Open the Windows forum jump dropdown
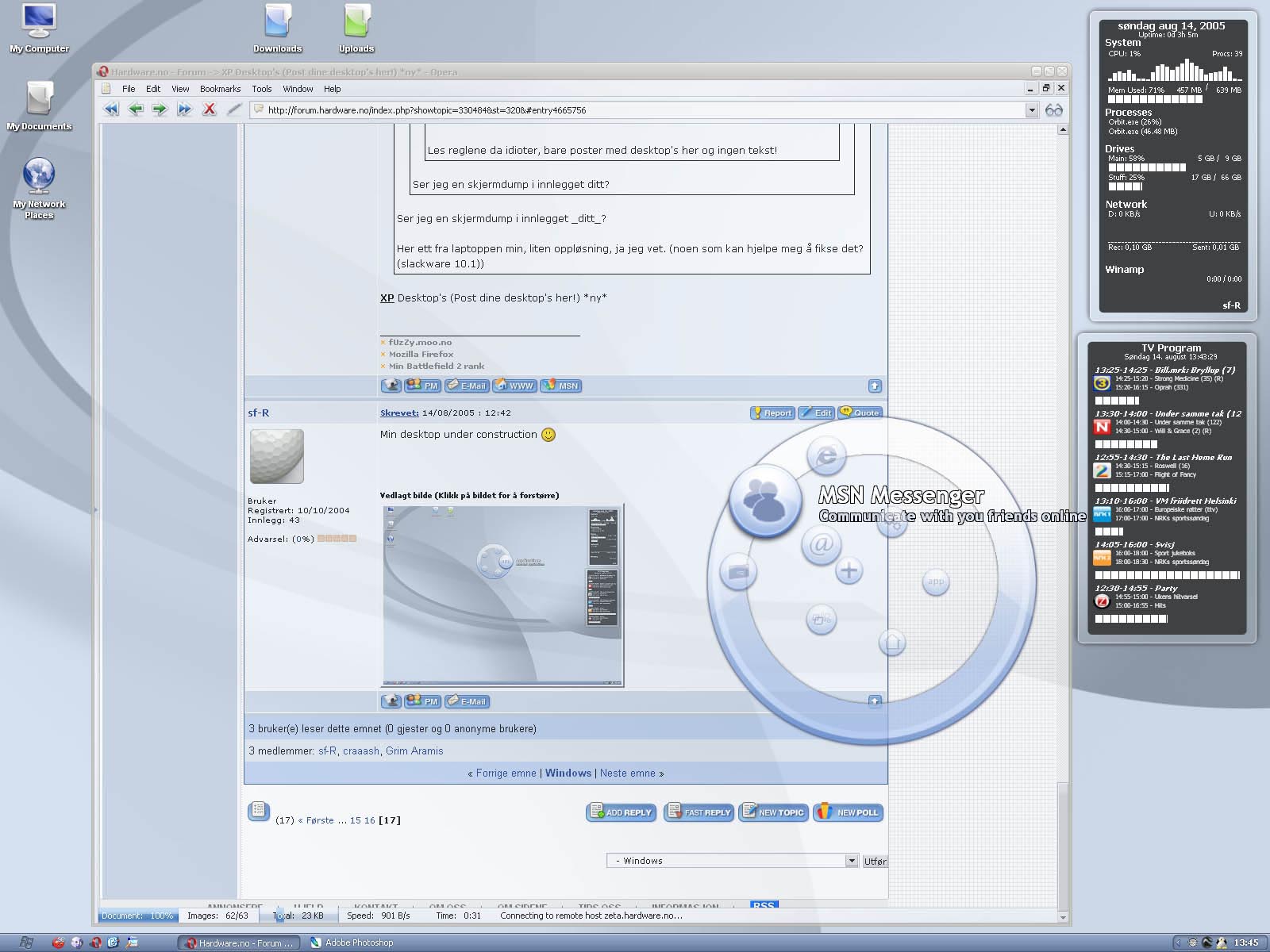Viewport: 1270px width, 952px height. coord(732,861)
